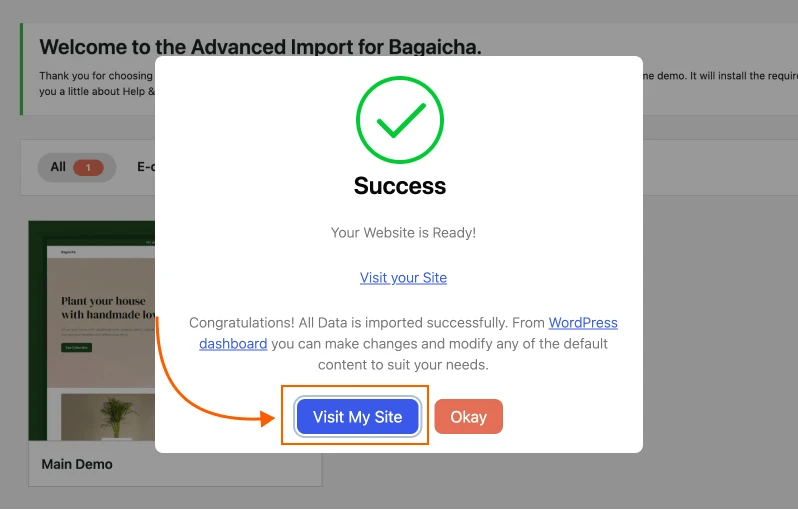Click the Visit My Site button
The width and height of the screenshot is (798, 510).
[357, 417]
